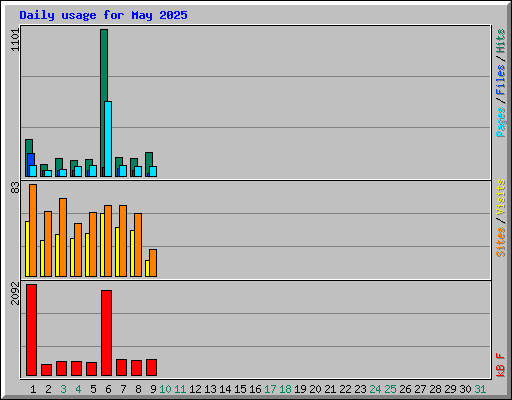This screenshot has width=512, height=400.
Task: Click green day 25 on the x-axis
Action: 390,389
